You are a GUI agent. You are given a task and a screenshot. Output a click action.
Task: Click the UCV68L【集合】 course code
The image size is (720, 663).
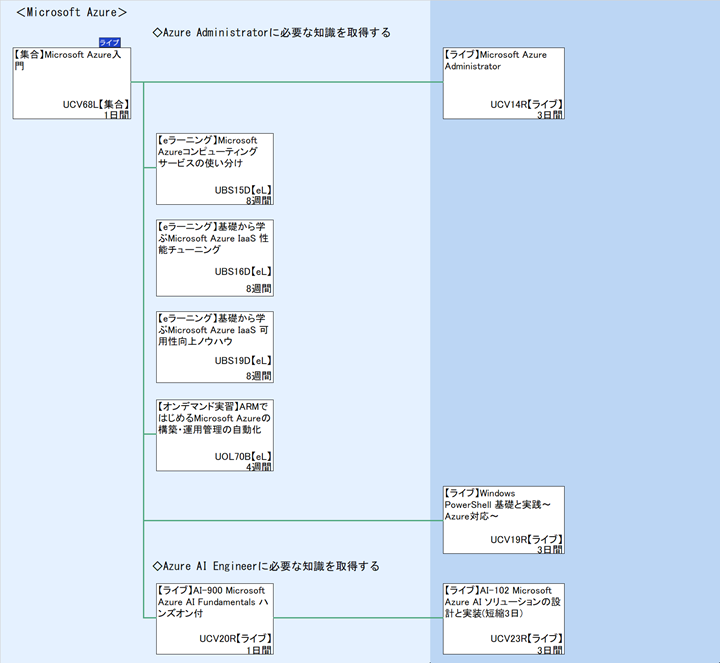[x=96, y=104]
